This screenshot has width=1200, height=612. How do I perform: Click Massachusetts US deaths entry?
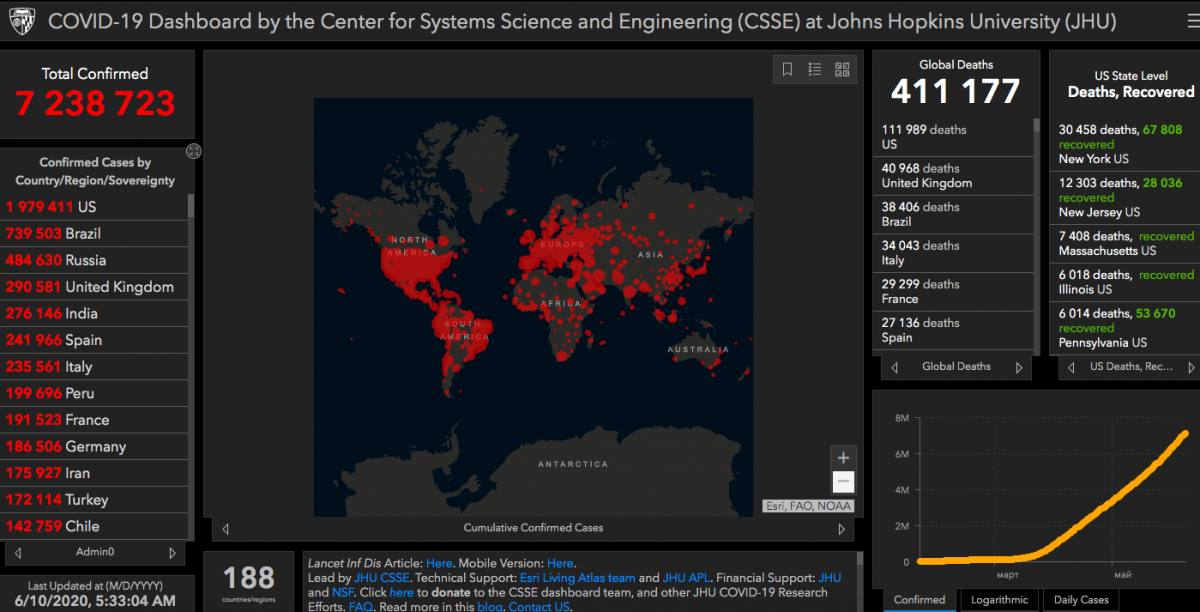[1126, 243]
